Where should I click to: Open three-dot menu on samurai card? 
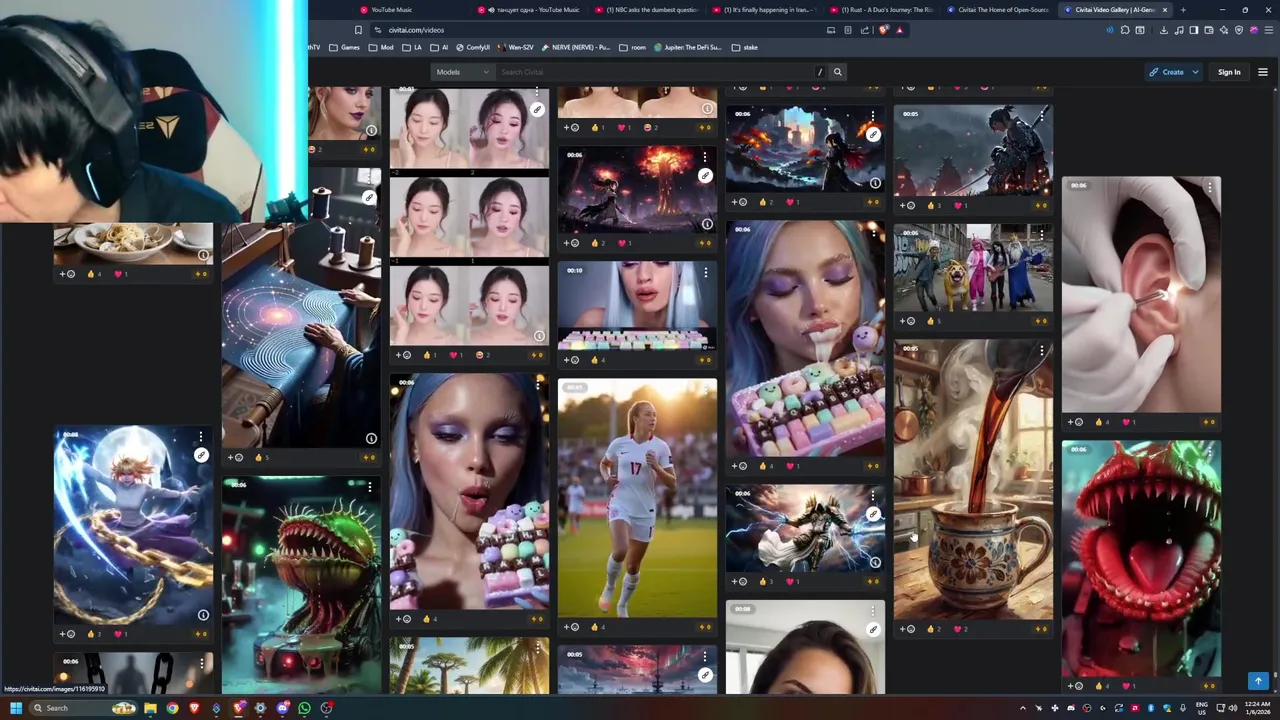(1042, 117)
